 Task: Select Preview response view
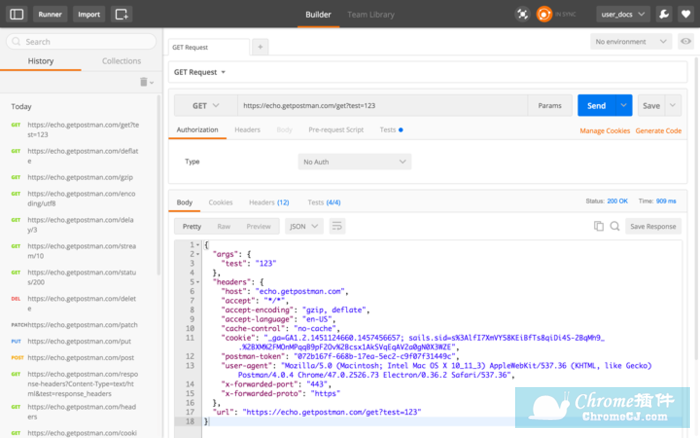[x=258, y=226]
